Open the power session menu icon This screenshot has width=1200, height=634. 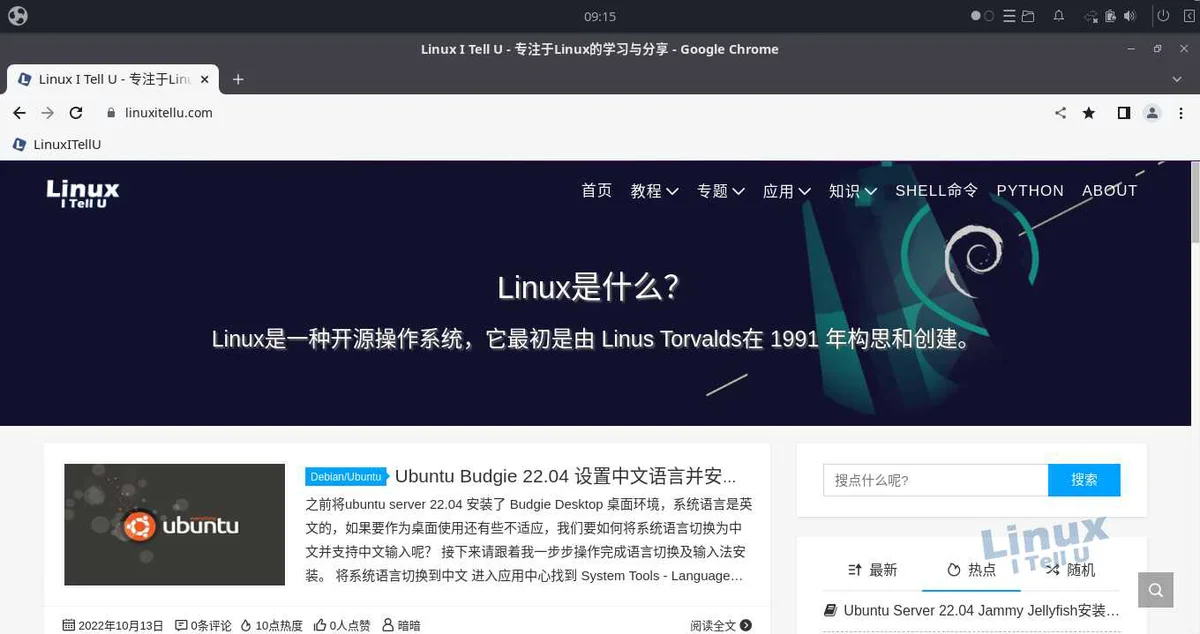1163,16
